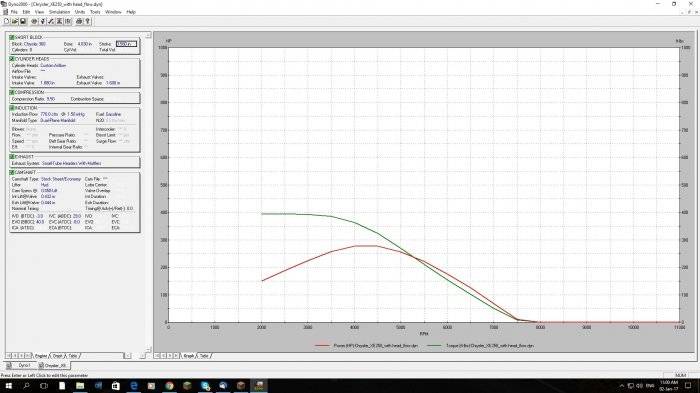This screenshot has height=393, width=700.
Task: Click the IVO (BTDC) timing value
Action: [40, 216]
